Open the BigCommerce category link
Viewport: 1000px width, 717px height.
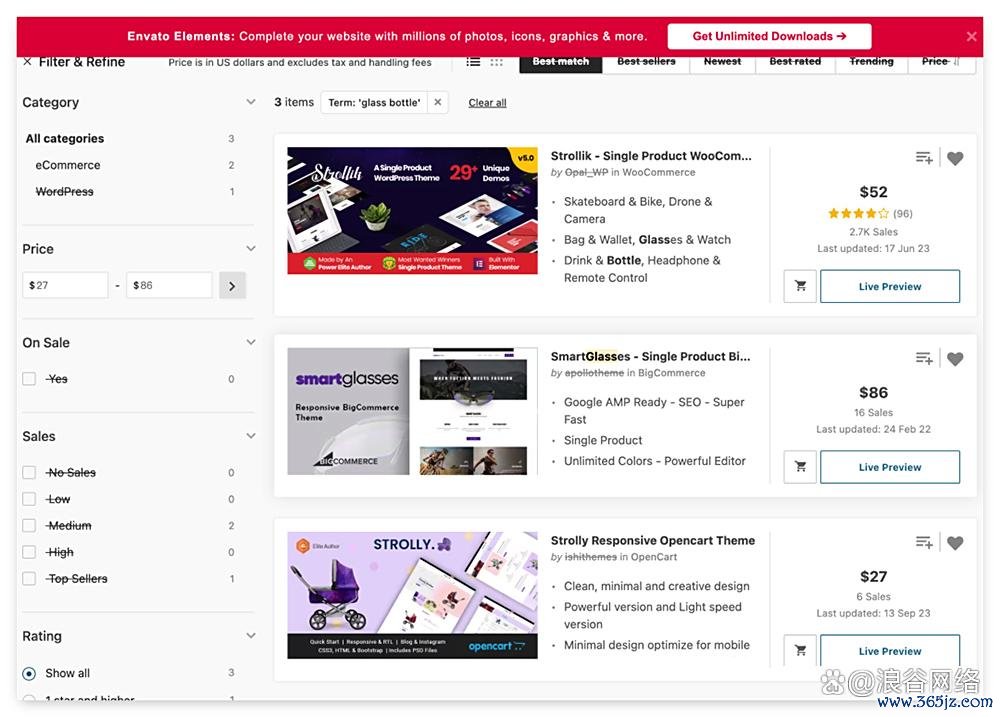click(672, 373)
